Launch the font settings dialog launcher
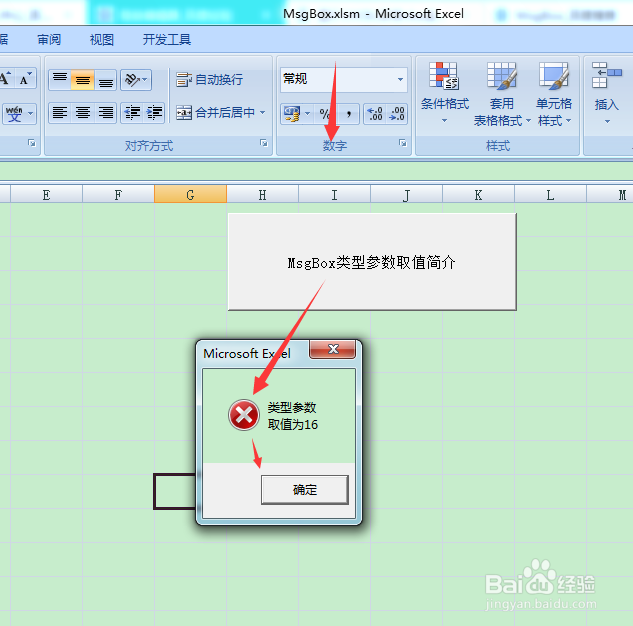Image resolution: width=633 pixels, height=626 pixels. click(x=31, y=143)
